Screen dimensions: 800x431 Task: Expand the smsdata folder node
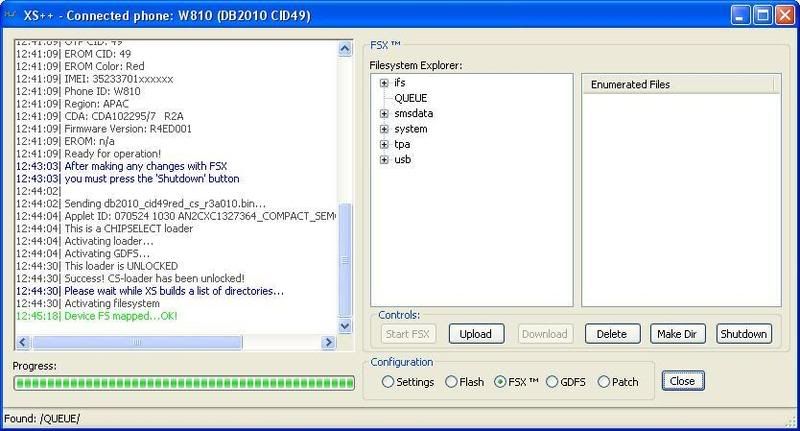[x=384, y=114]
